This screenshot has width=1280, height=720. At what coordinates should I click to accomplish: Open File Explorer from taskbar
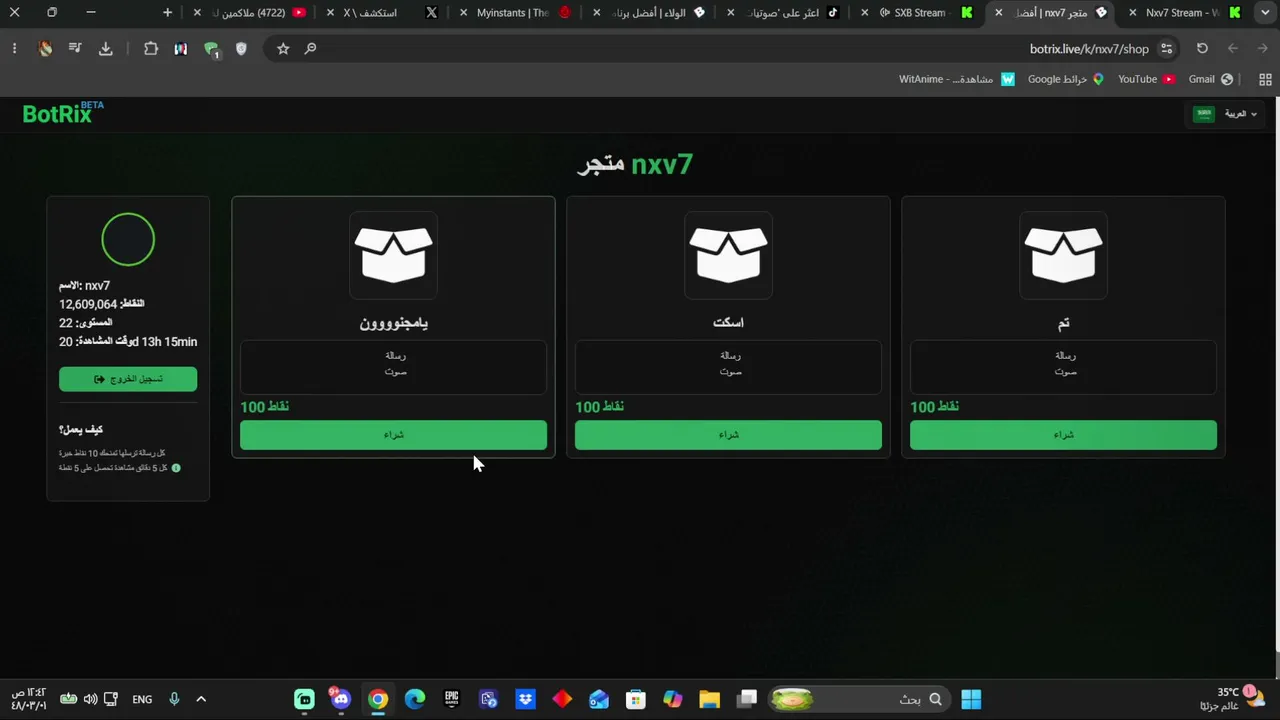[x=710, y=699]
